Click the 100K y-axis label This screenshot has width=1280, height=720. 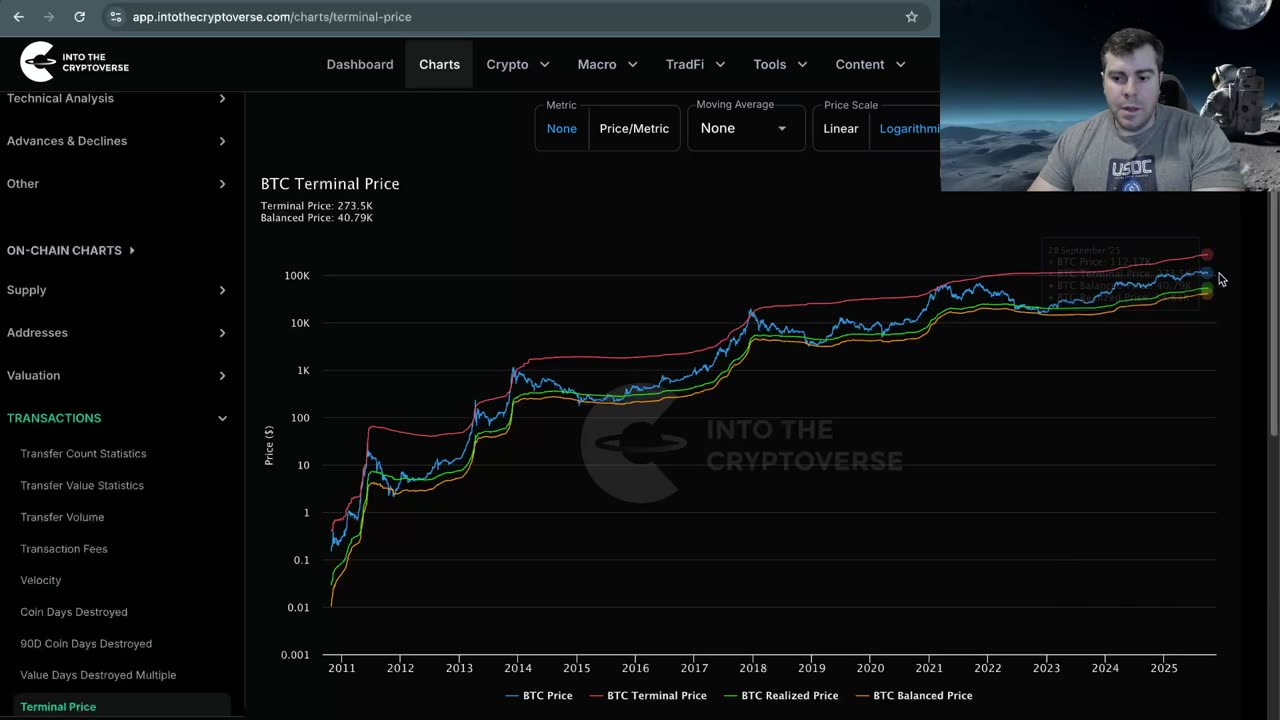click(x=297, y=276)
